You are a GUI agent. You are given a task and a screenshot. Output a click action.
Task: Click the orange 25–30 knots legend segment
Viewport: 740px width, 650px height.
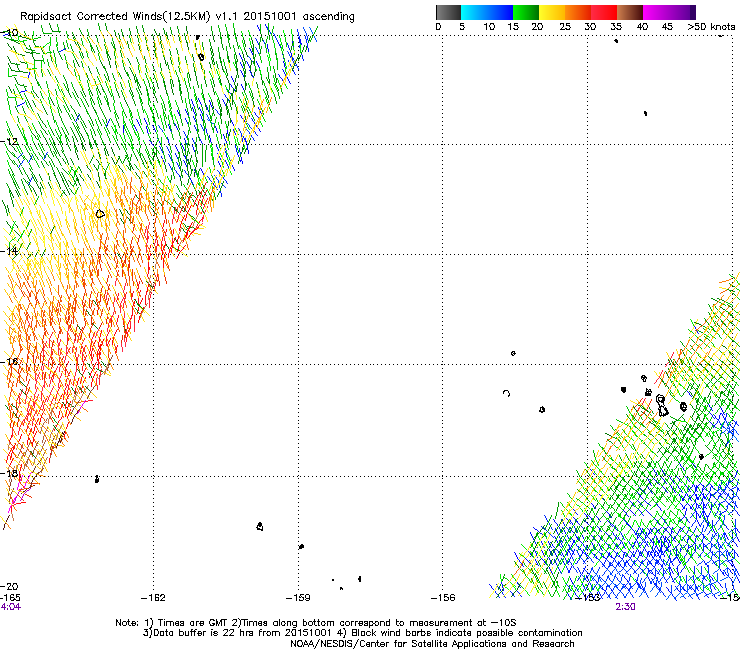(x=578, y=12)
